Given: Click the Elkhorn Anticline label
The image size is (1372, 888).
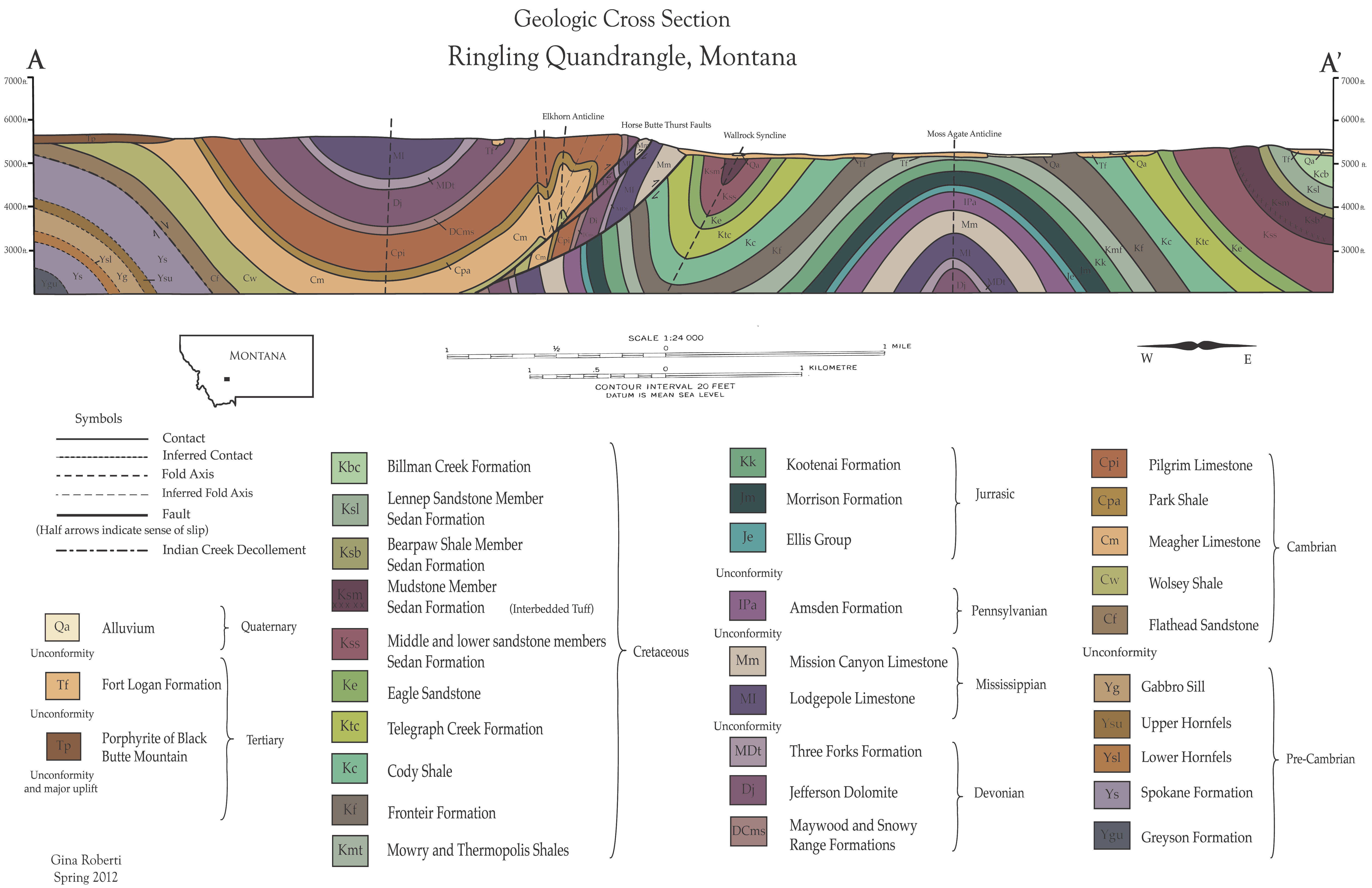Looking at the screenshot, I should pyautogui.click(x=573, y=116).
